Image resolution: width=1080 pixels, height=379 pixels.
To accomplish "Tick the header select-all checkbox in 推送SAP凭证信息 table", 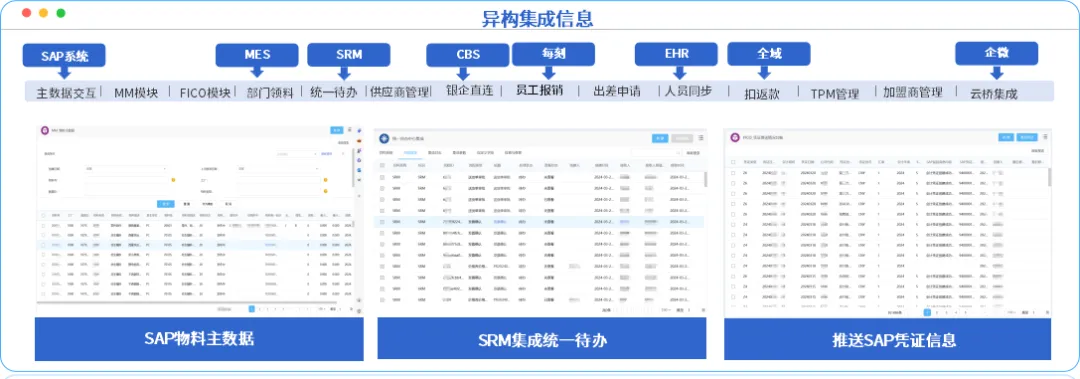I will click(733, 162).
